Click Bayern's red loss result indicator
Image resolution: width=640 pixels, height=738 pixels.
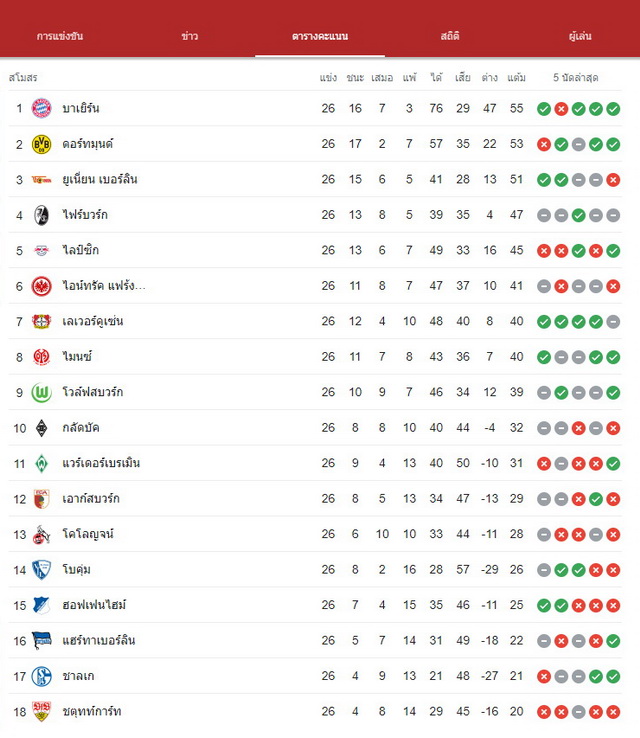pos(561,109)
